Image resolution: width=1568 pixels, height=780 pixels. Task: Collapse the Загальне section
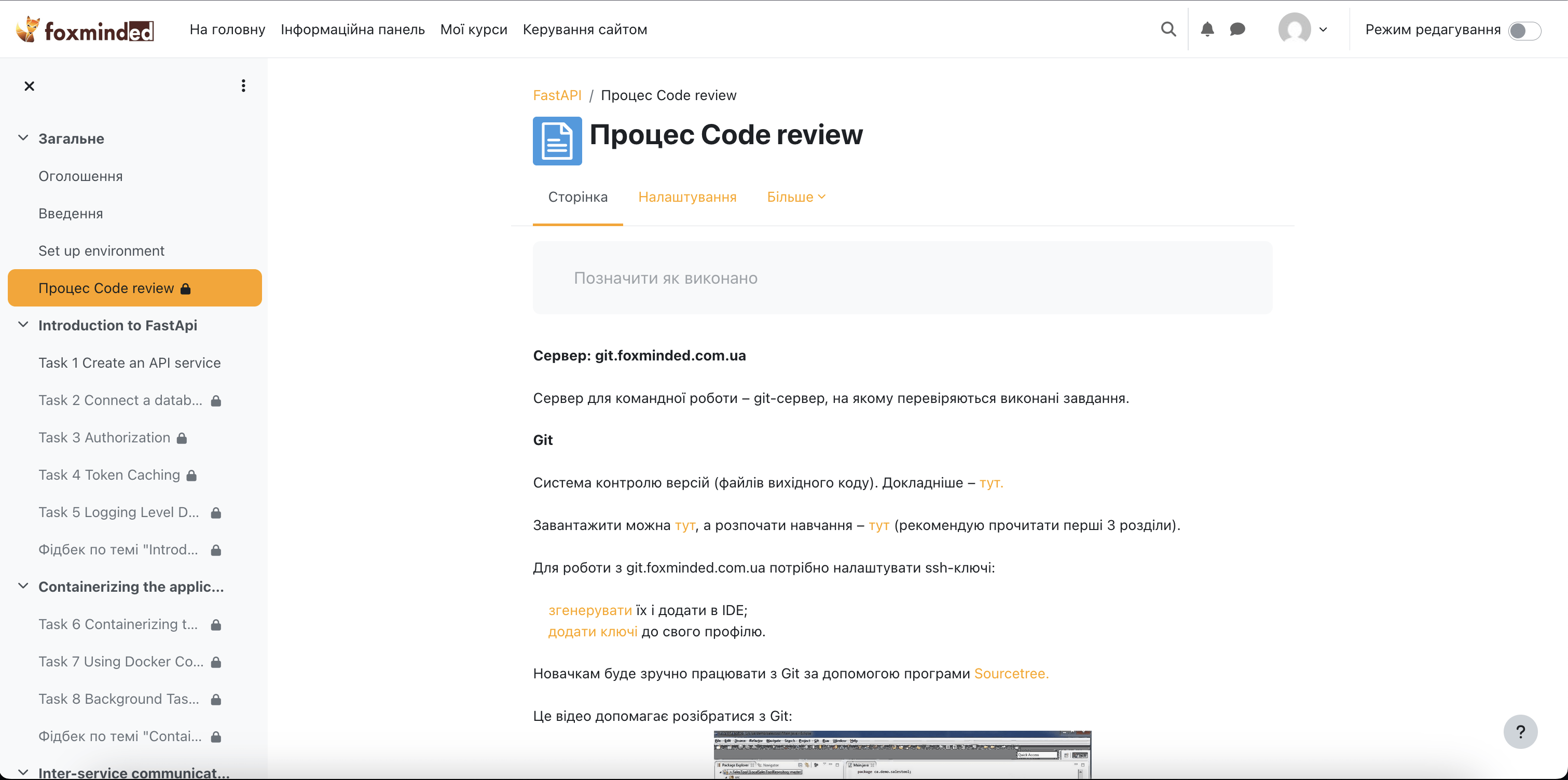pyautogui.click(x=23, y=138)
